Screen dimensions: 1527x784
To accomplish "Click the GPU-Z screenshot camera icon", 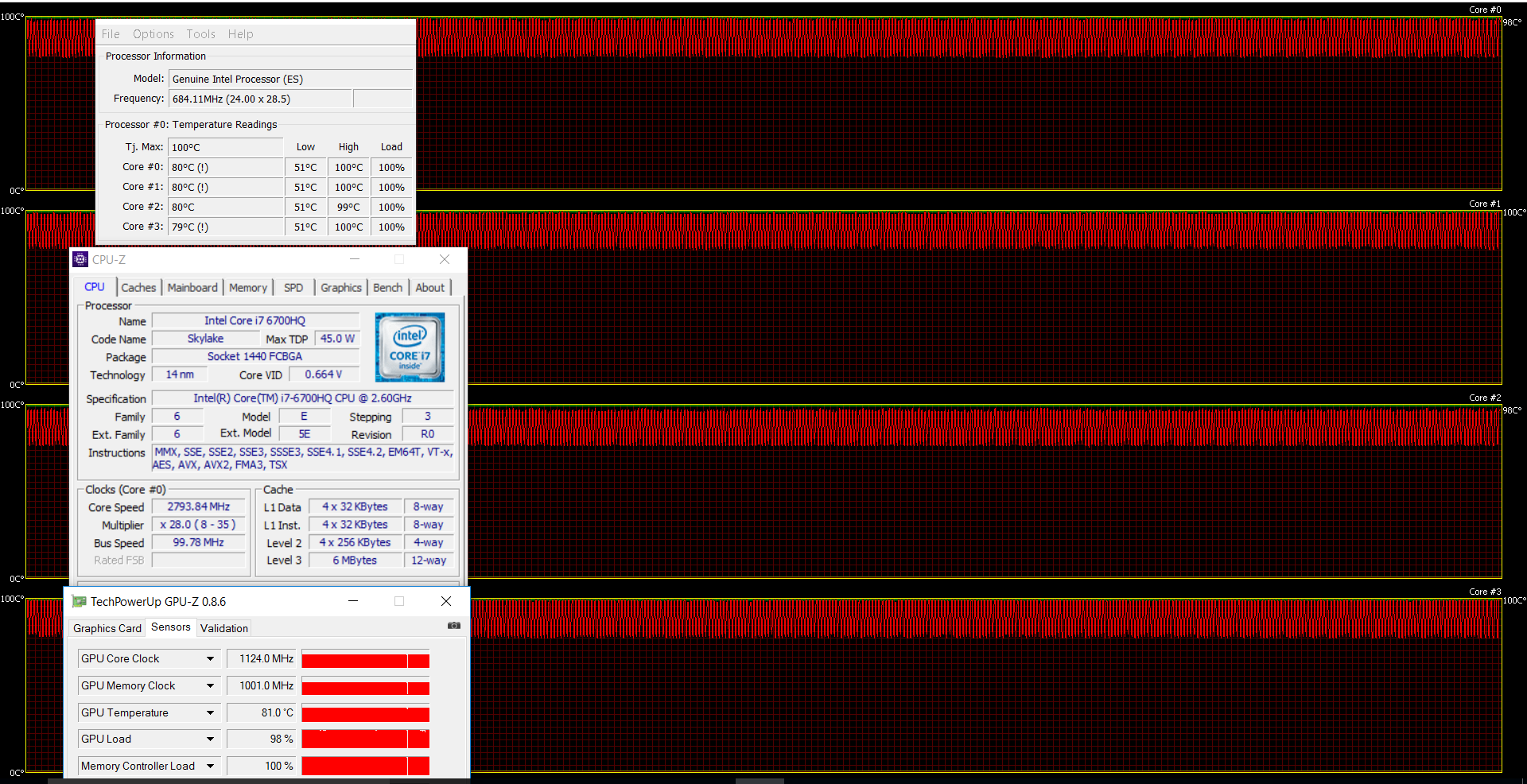I will [454, 626].
